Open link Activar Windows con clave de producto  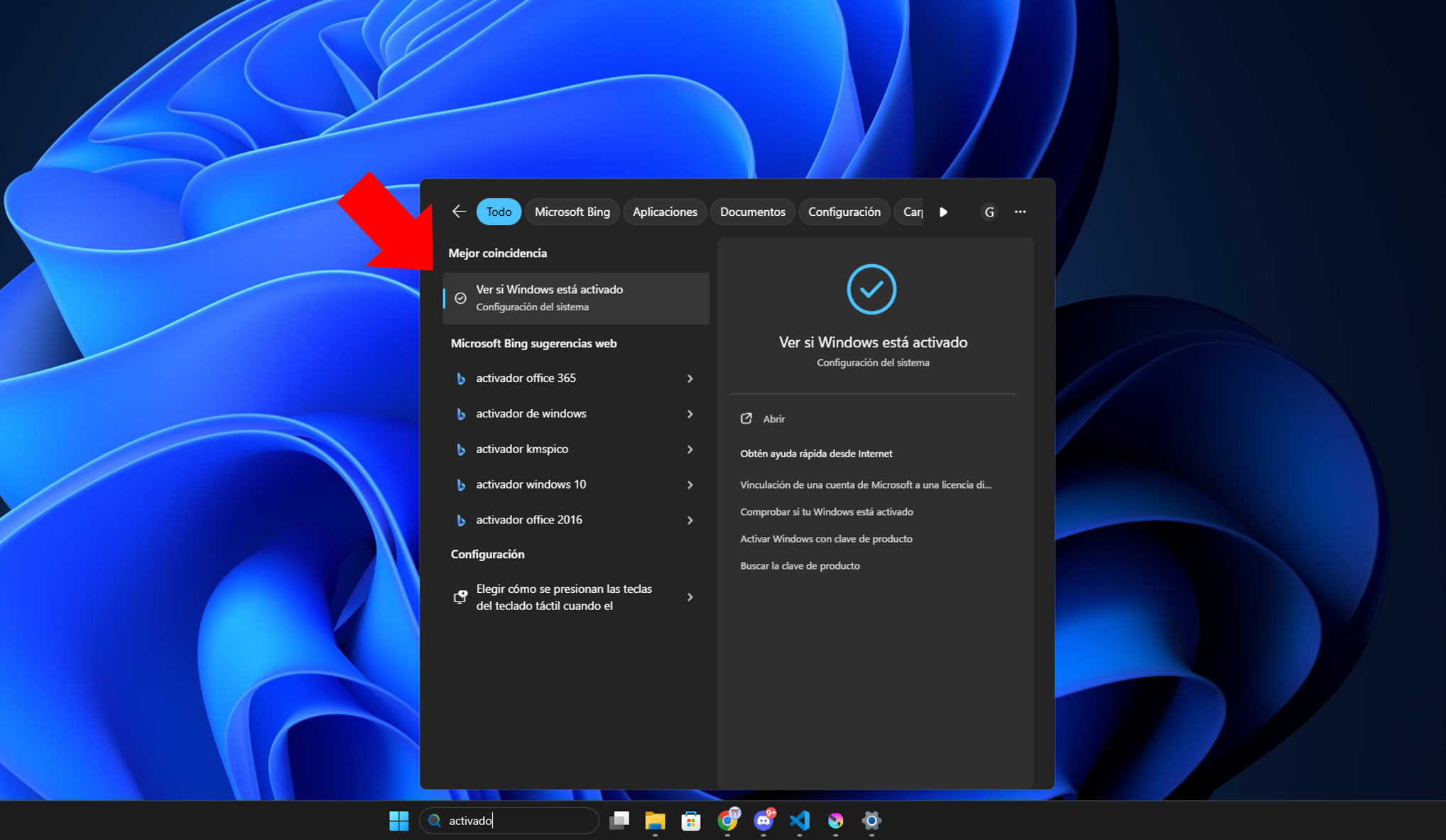[826, 538]
